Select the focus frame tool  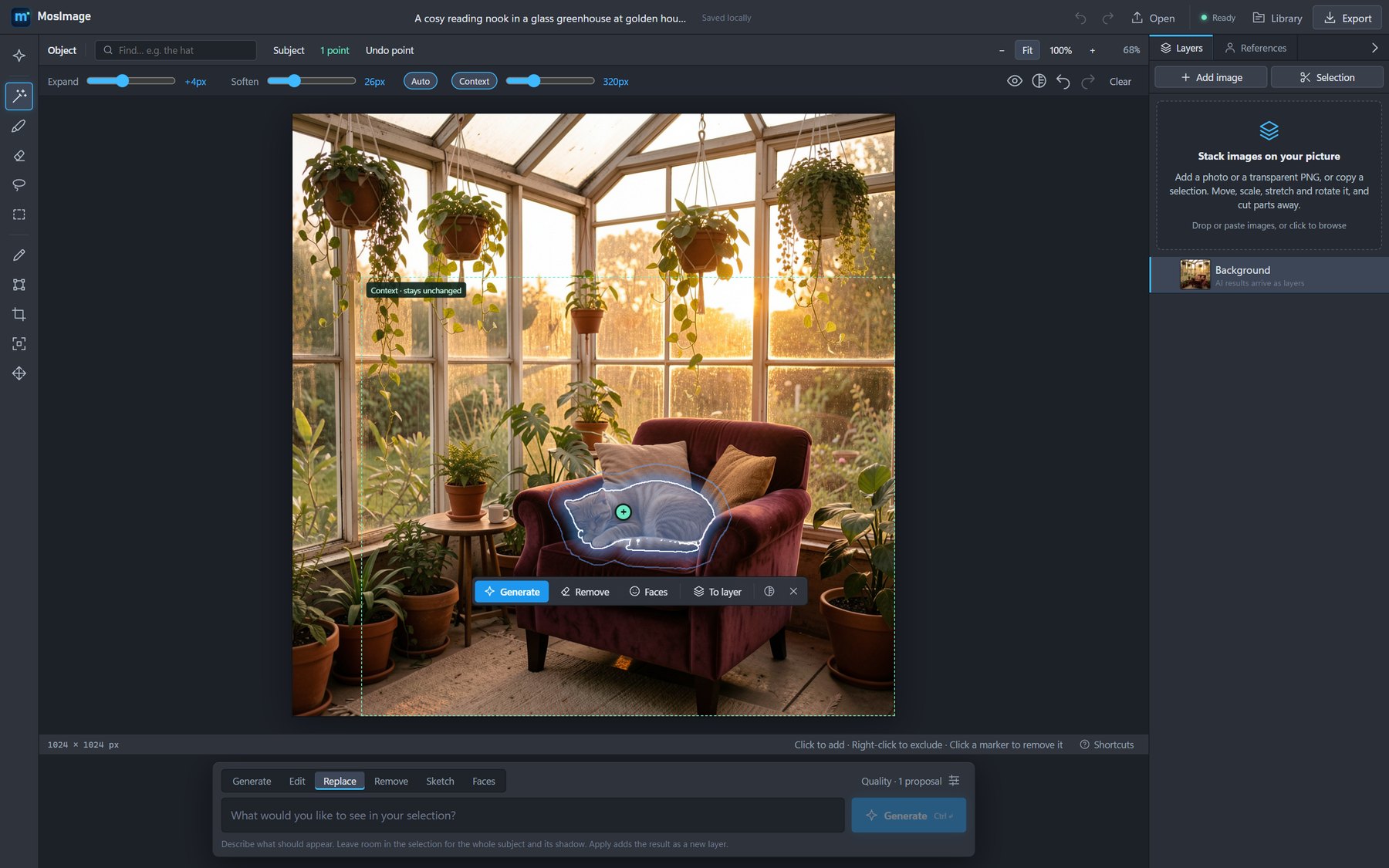coord(19,343)
